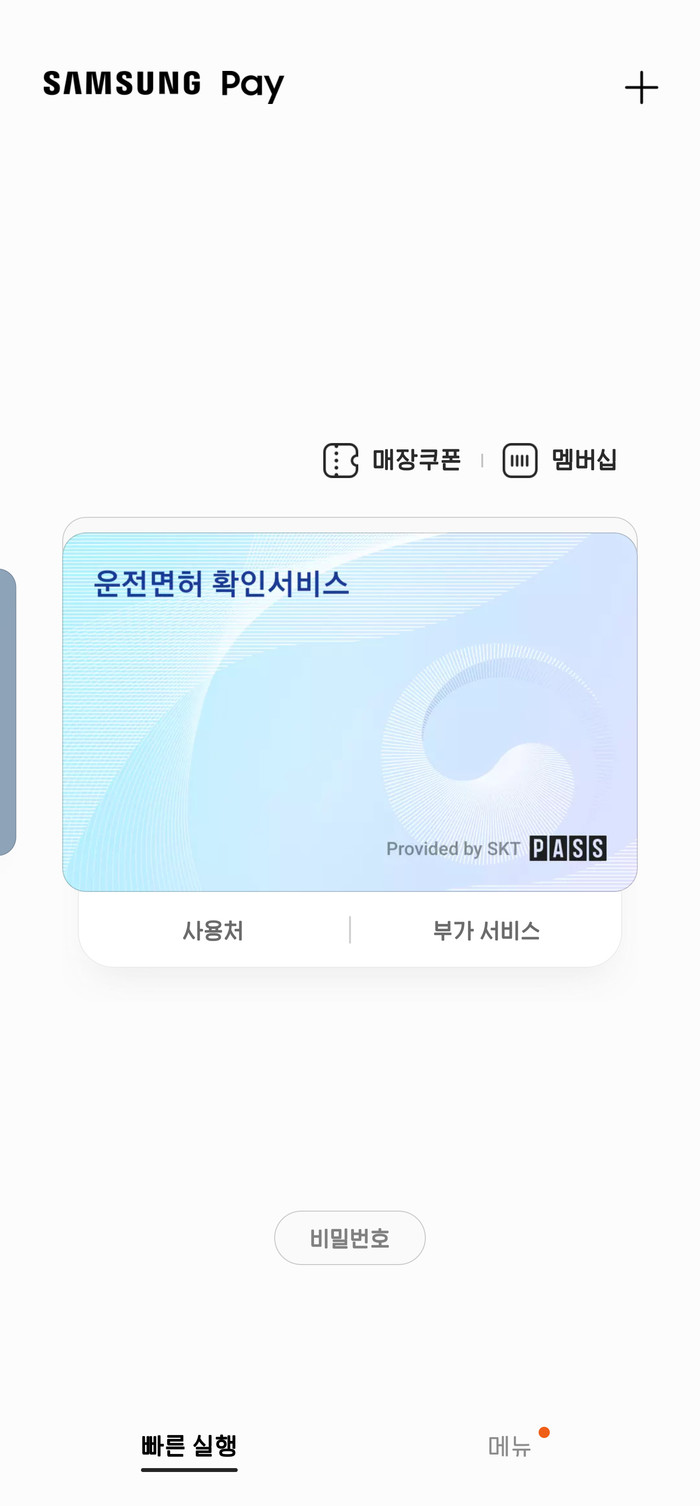Open 부가 서비스 below the card
Viewport: 700px width, 1506px height.
click(486, 931)
